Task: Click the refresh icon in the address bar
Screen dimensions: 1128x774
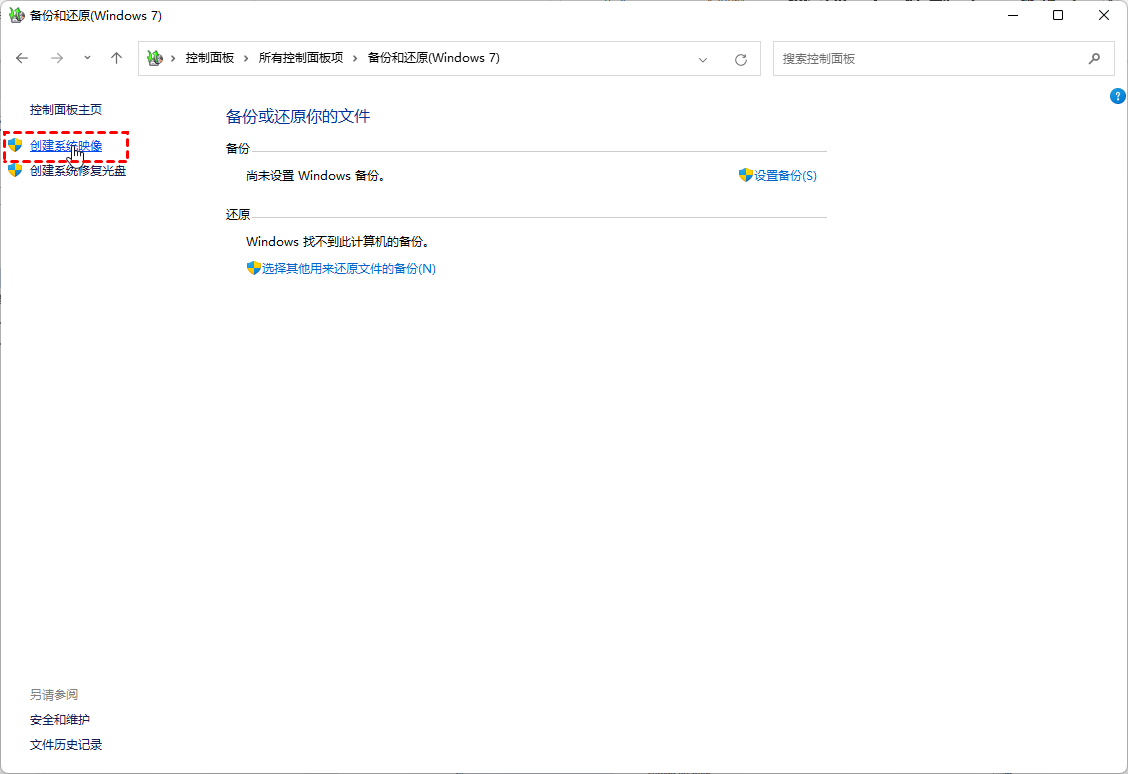Action: (740, 58)
